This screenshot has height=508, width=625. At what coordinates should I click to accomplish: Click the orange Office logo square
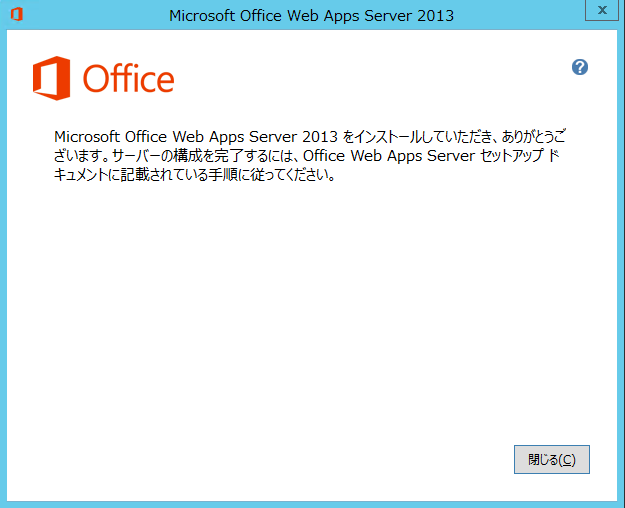coord(52,78)
